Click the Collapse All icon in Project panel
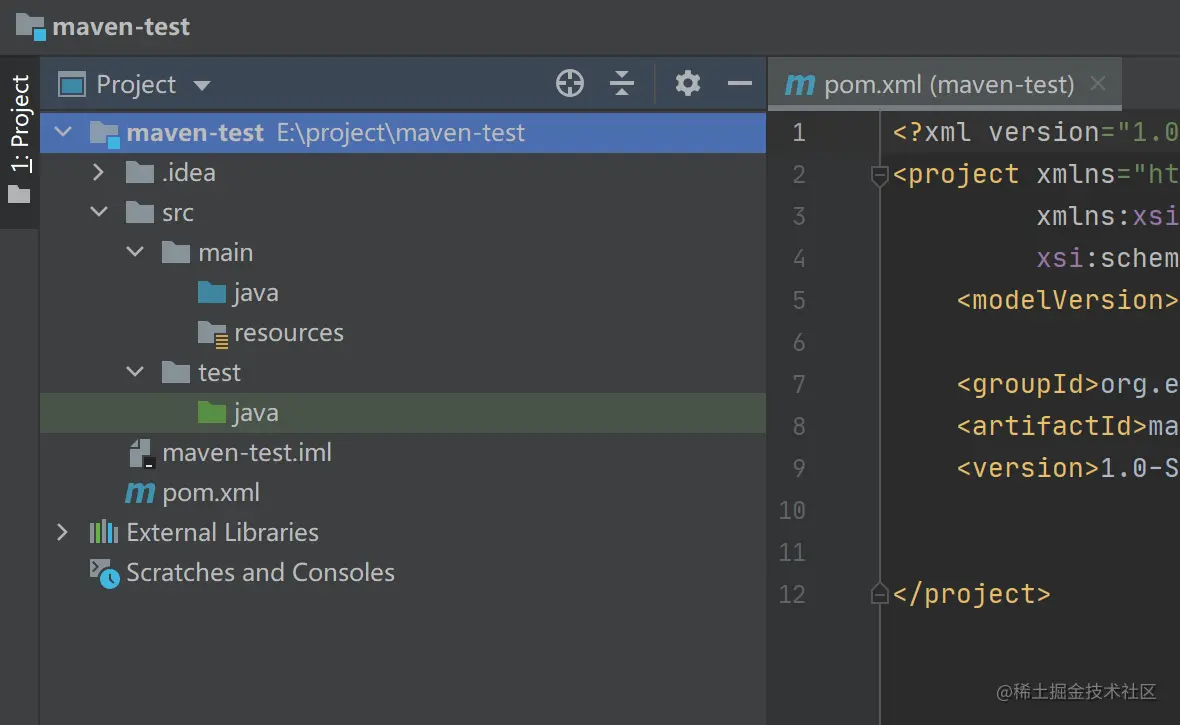Screen dimensions: 1180x725 (x=622, y=84)
